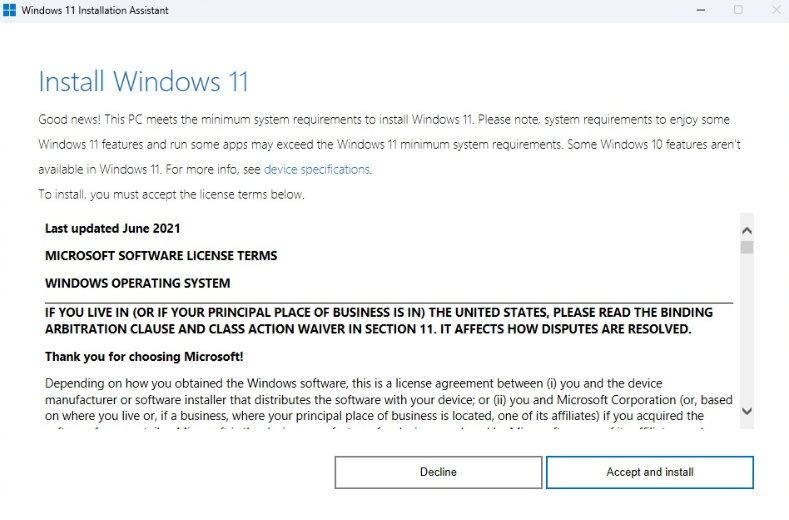
Task: Click 'MICROSOFT SOFTWARE LICENSE TERMS' heading
Action: tap(161, 256)
